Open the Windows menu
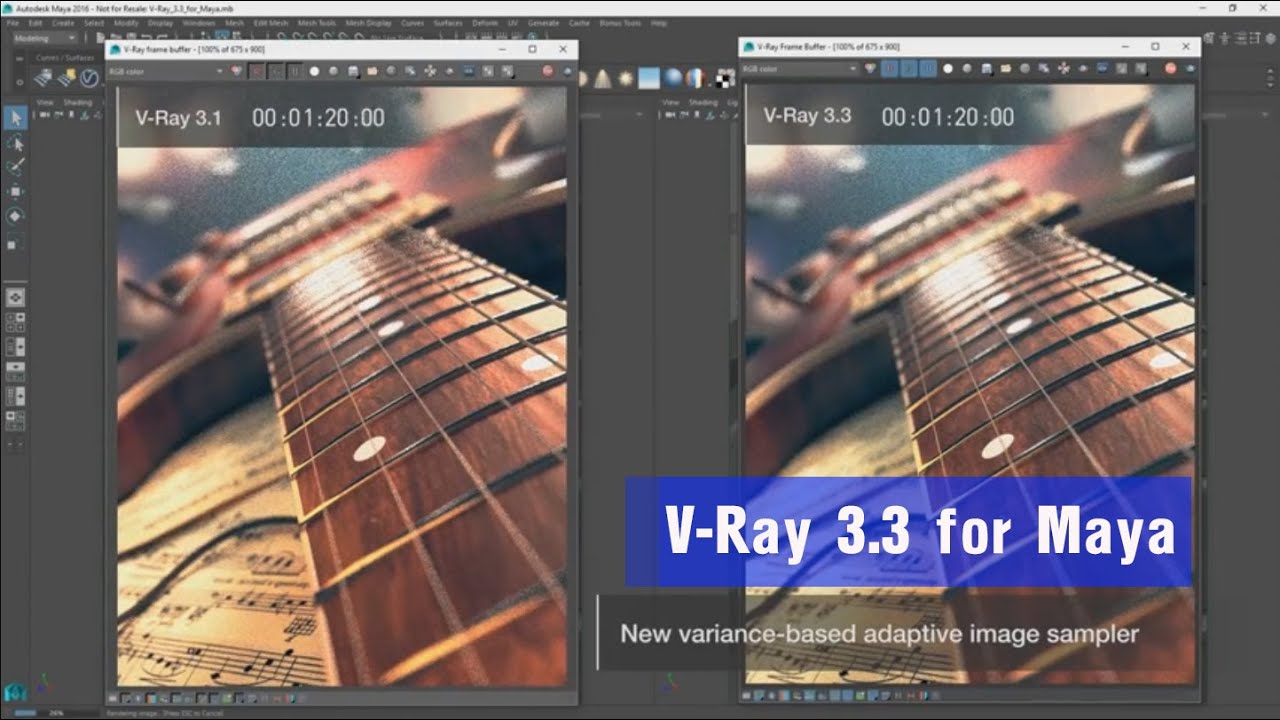1280x720 pixels. 198,22
